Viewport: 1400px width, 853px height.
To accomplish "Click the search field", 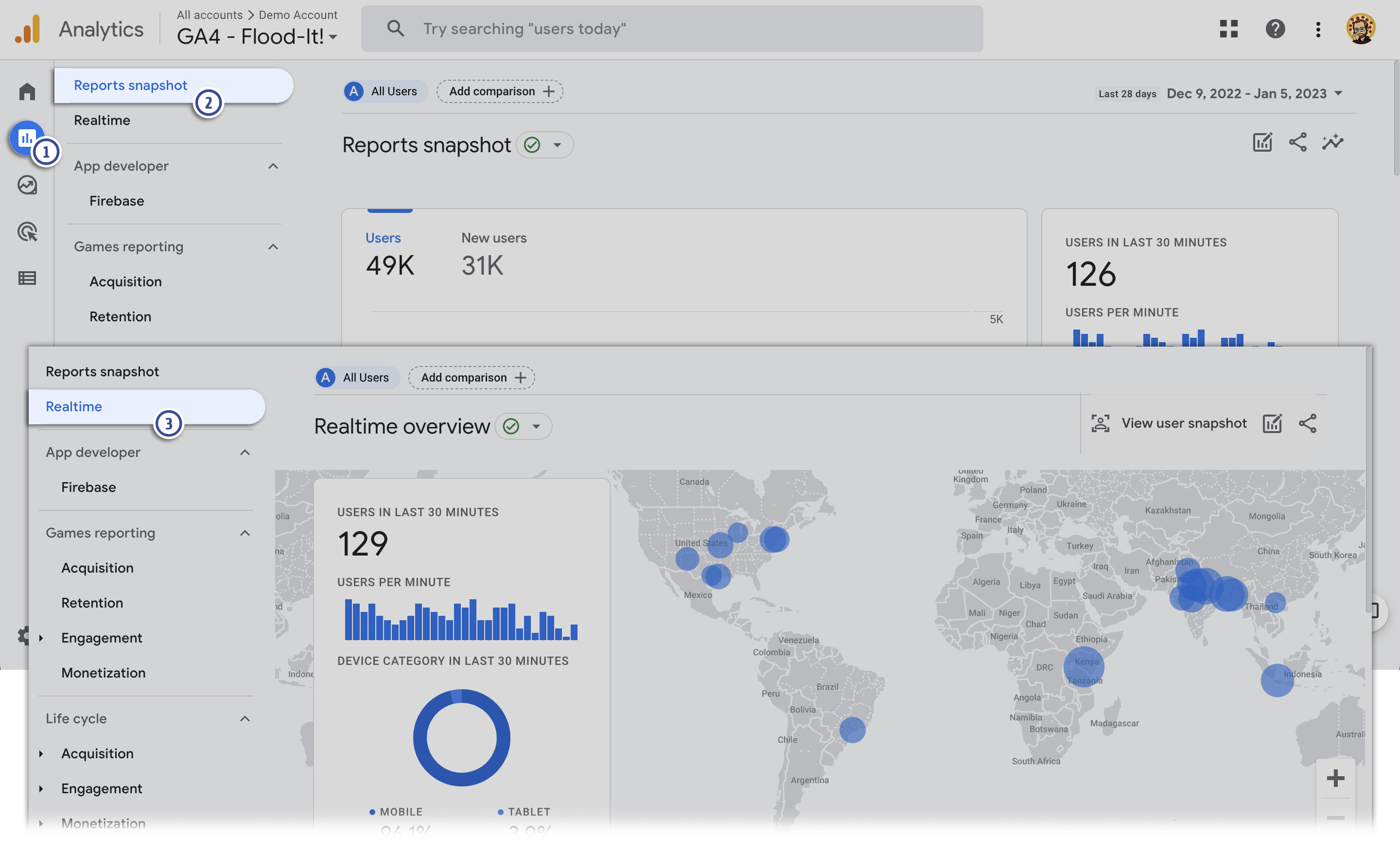I will (x=672, y=28).
